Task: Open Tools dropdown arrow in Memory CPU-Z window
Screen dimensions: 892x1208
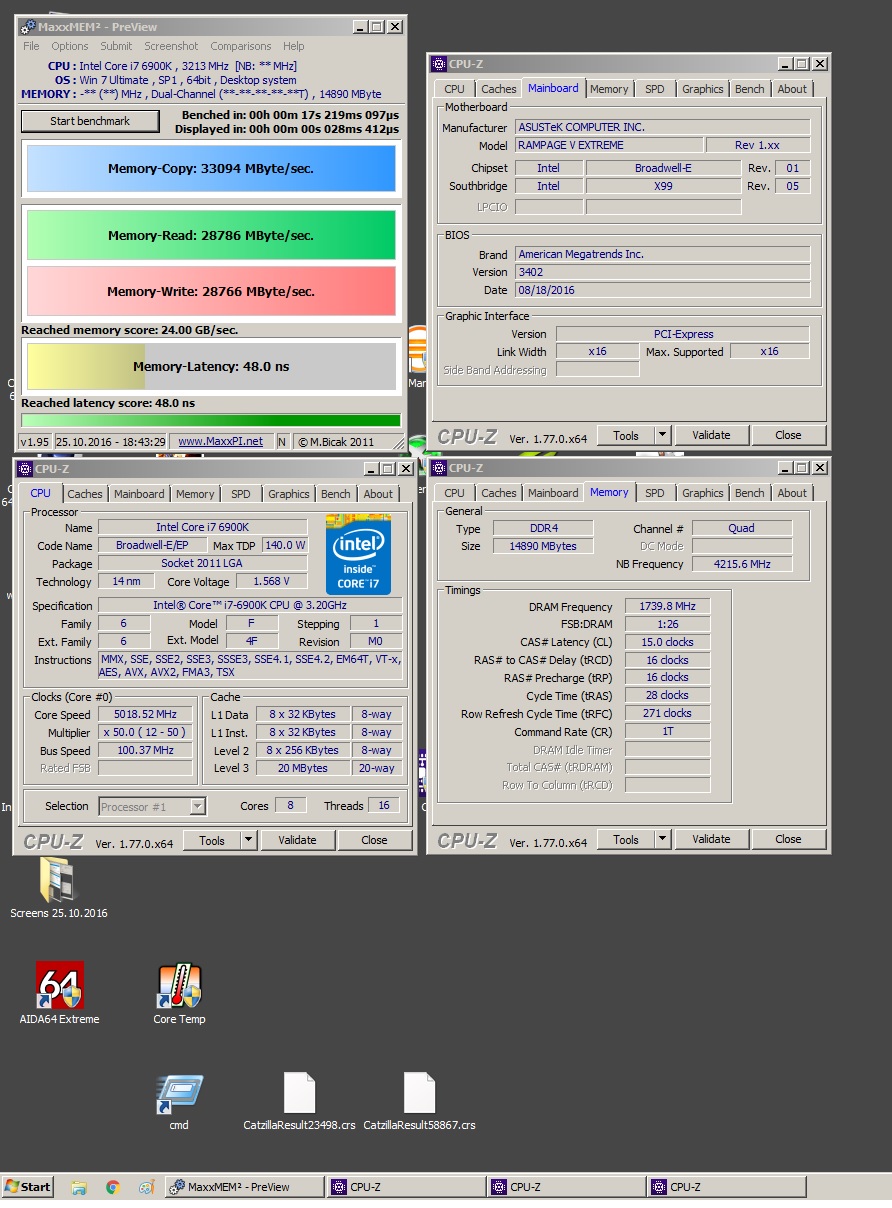Action: (662, 839)
